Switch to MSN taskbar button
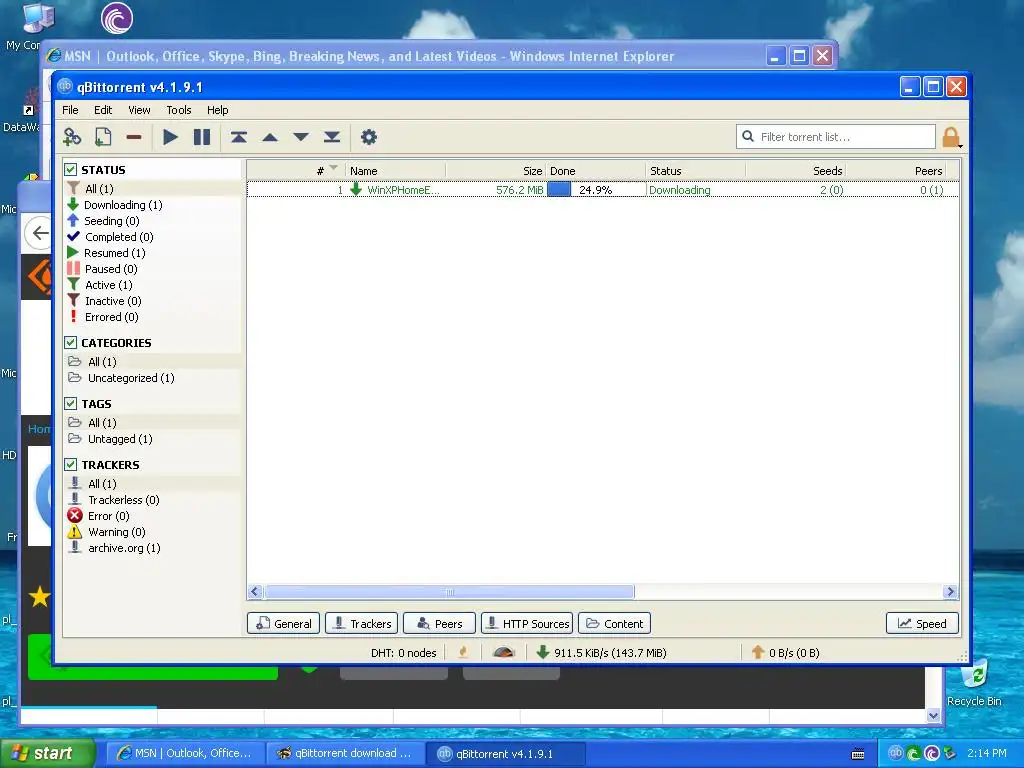This screenshot has height=768, width=1024. point(185,753)
